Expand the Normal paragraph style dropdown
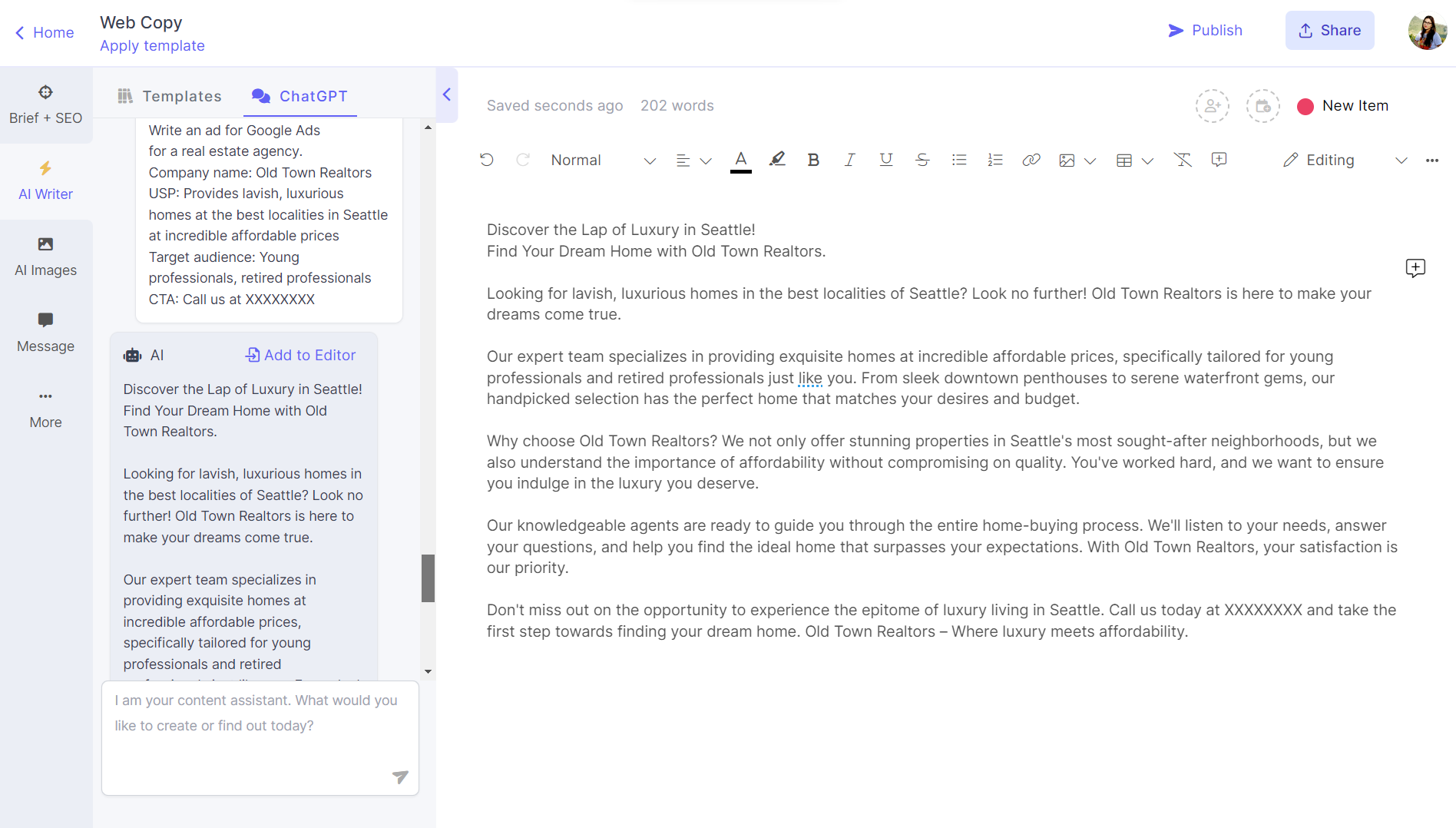Image resolution: width=1456 pixels, height=828 pixels. click(603, 160)
